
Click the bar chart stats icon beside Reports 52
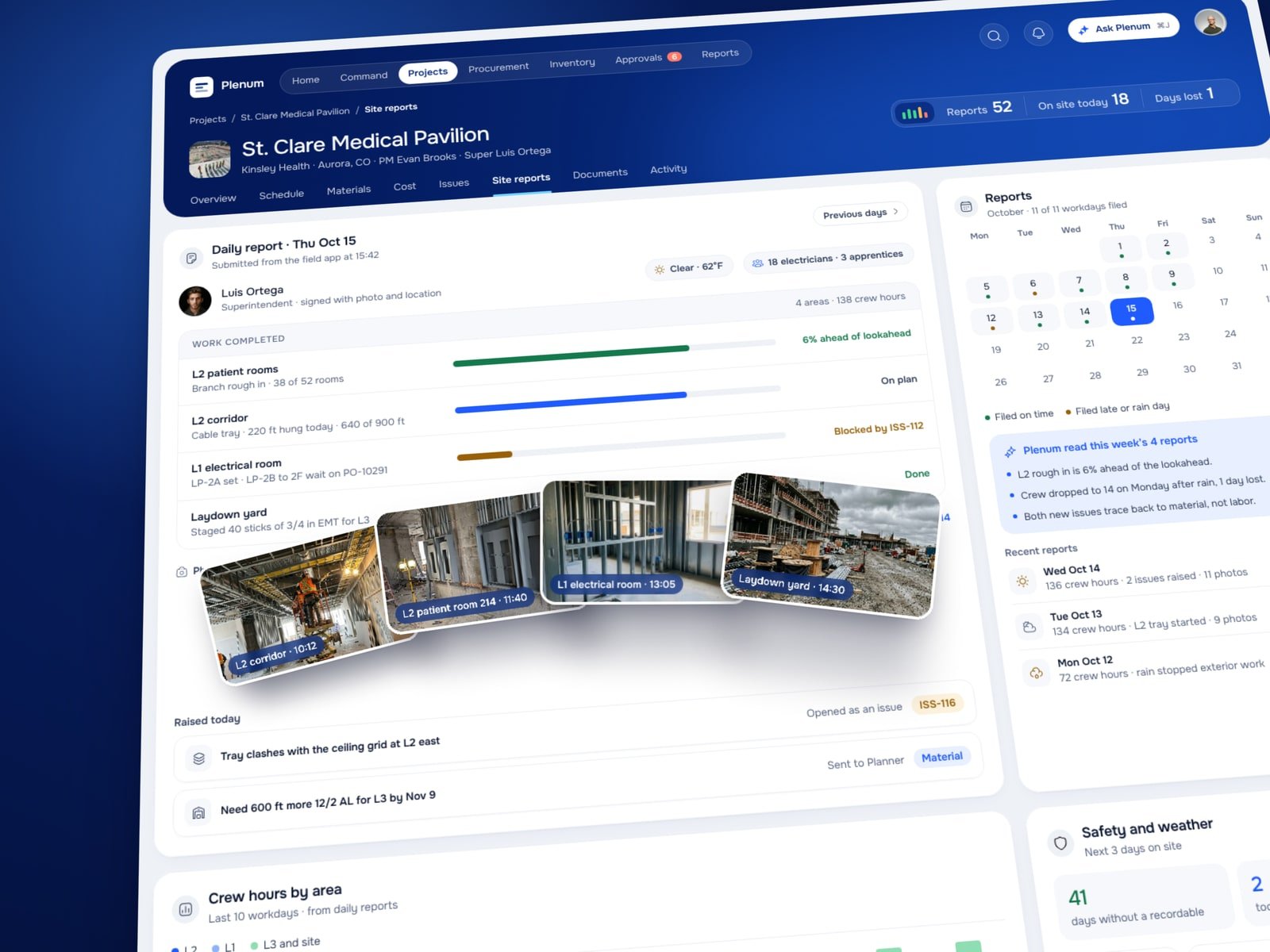tap(914, 113)
